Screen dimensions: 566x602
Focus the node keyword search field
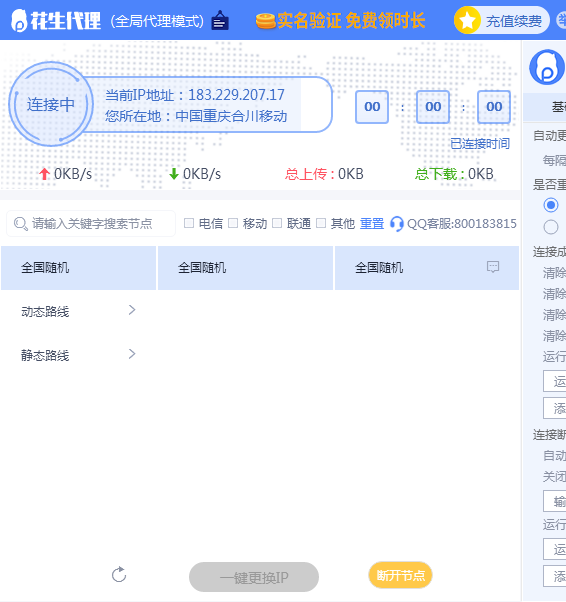(91, 223)
